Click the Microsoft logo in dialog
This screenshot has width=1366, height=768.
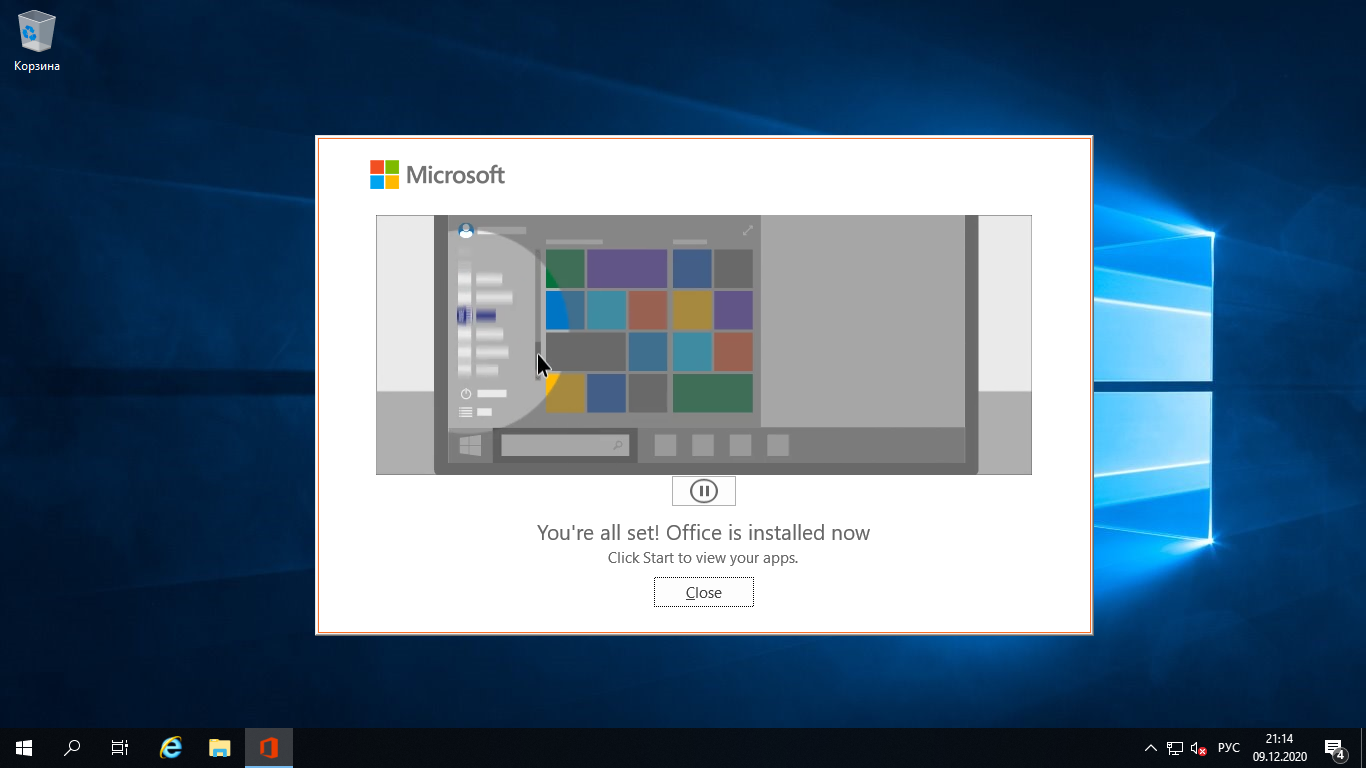click(437, 175)
